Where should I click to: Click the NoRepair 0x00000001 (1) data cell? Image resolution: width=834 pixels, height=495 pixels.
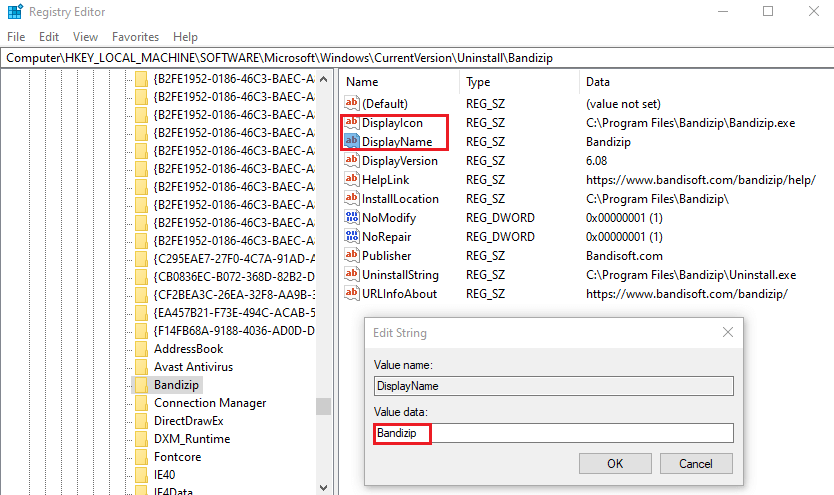(x=624, y=237)
